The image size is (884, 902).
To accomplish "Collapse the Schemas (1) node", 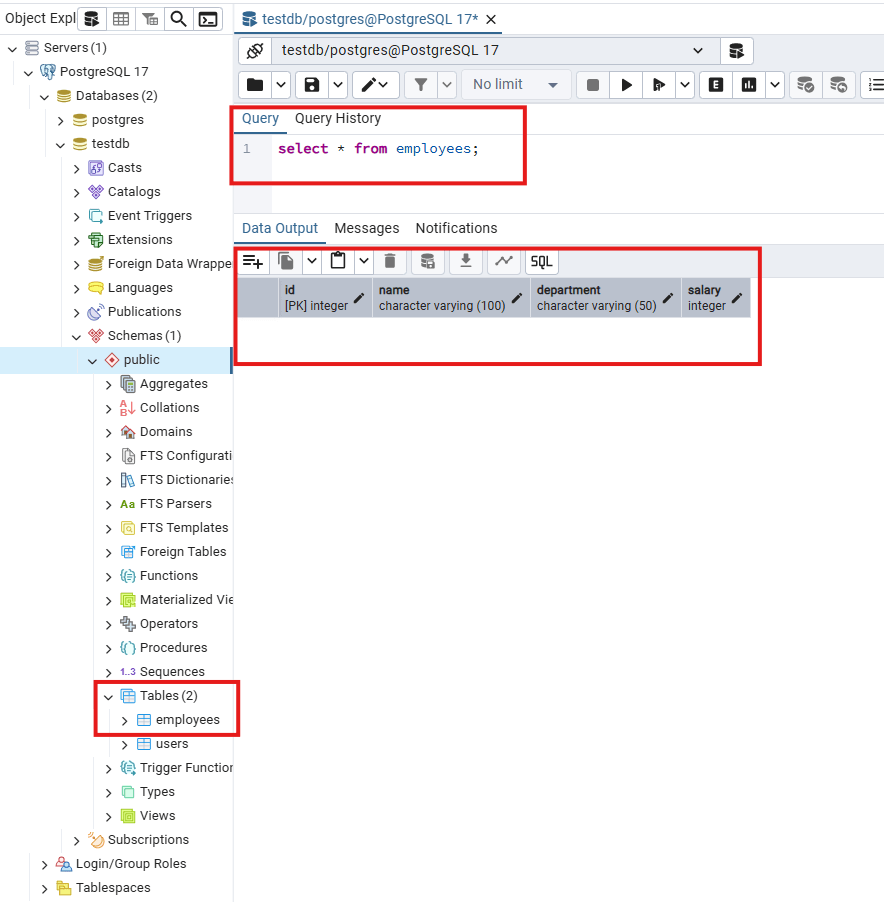I will (x=76, y=337).
